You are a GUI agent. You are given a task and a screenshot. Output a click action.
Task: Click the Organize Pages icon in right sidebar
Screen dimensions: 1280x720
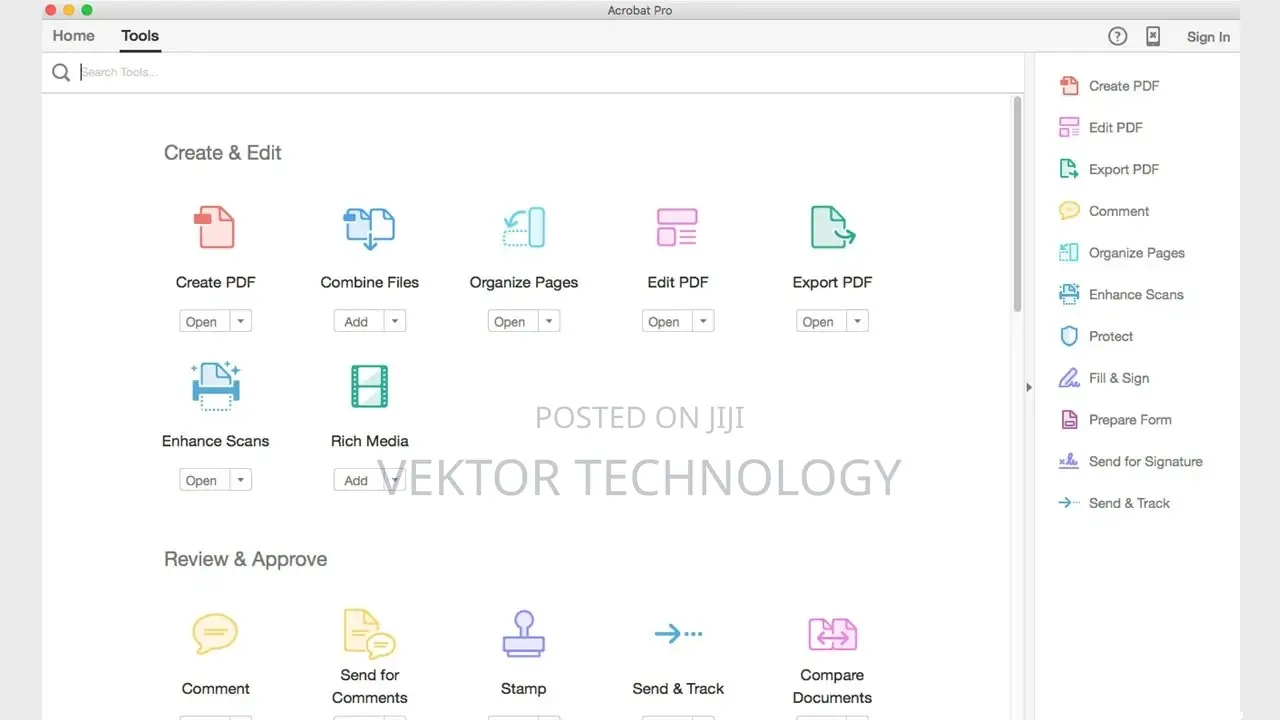click(1069, 253)
